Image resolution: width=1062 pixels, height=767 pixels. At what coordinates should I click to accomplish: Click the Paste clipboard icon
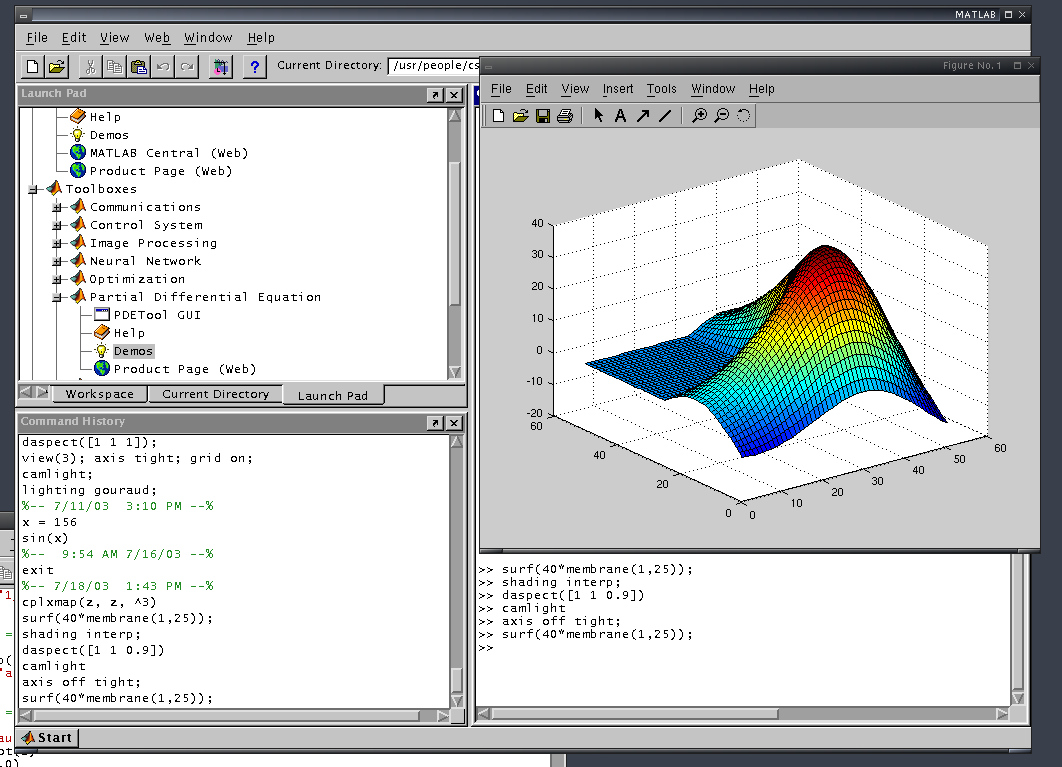[x=139, y=66]
